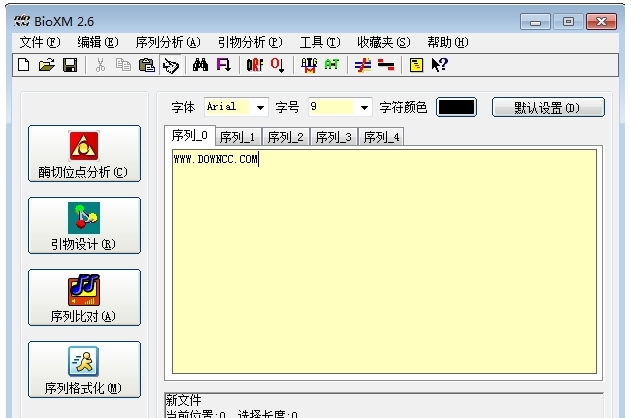631x418 pixels.
Task: Click the purple F find-next icon
Action: coord(223,65)
